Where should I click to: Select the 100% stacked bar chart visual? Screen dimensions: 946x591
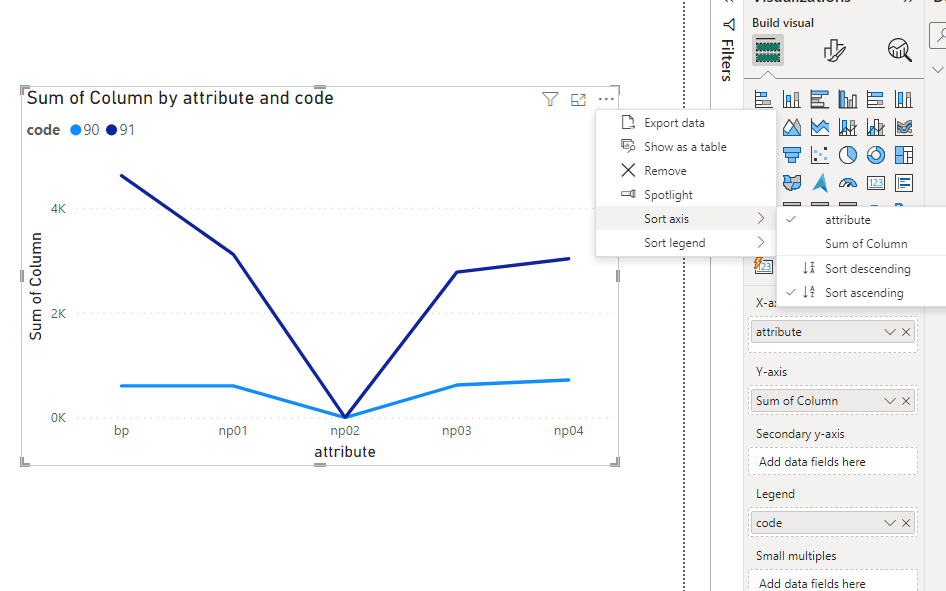(x=875, y=99)
